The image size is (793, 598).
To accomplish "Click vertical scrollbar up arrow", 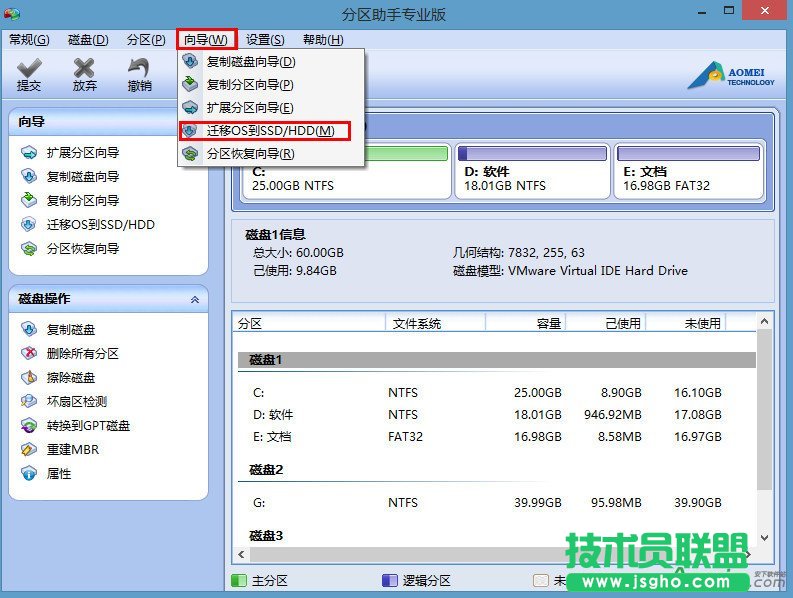I will coord(765,321).
